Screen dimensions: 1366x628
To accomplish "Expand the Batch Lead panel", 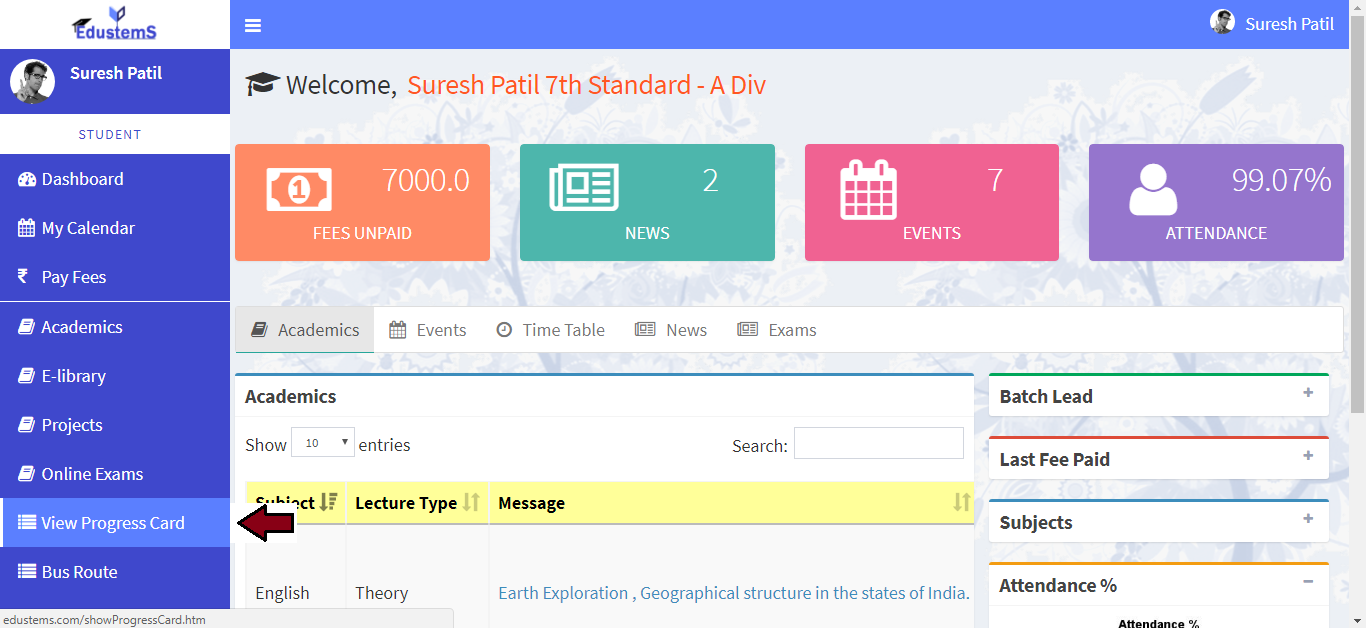I will pyautogui.click(x=1307, y=394).
